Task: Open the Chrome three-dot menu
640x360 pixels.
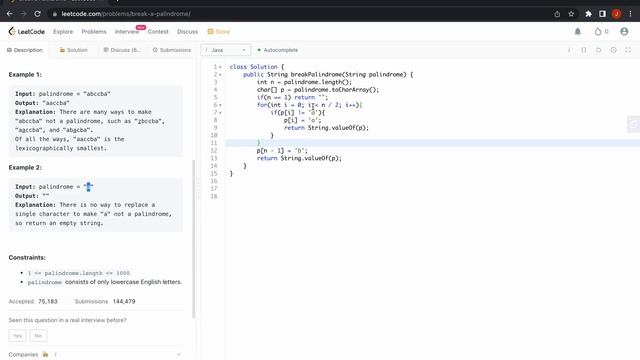Action: [x=630, y=14]
